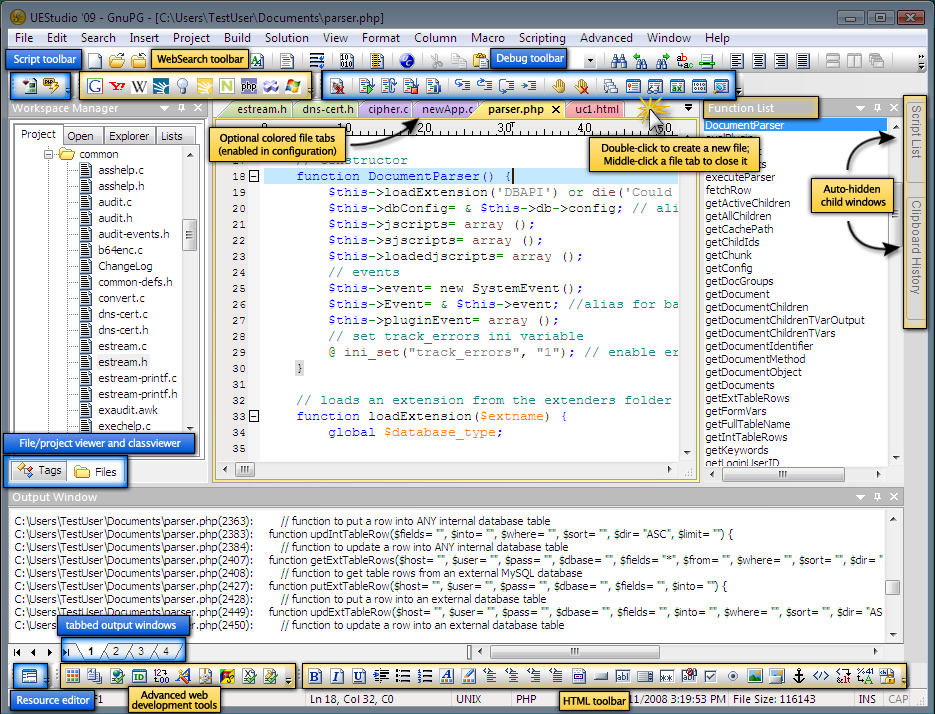Click the editor horizontal scrollbar thumb
Viewport: 935px width, 714px height.
tap(244, 469)
